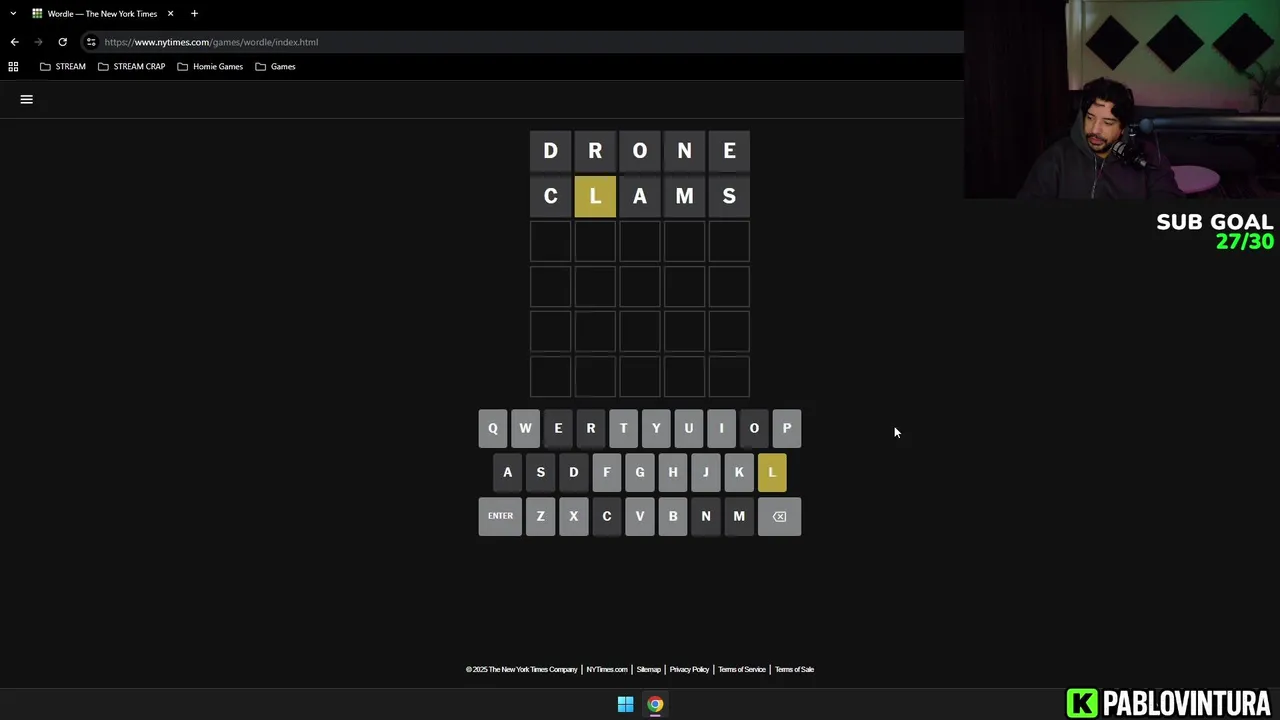Open the site information icon in address bar
1280x720 pixels.
coord(91,42)
